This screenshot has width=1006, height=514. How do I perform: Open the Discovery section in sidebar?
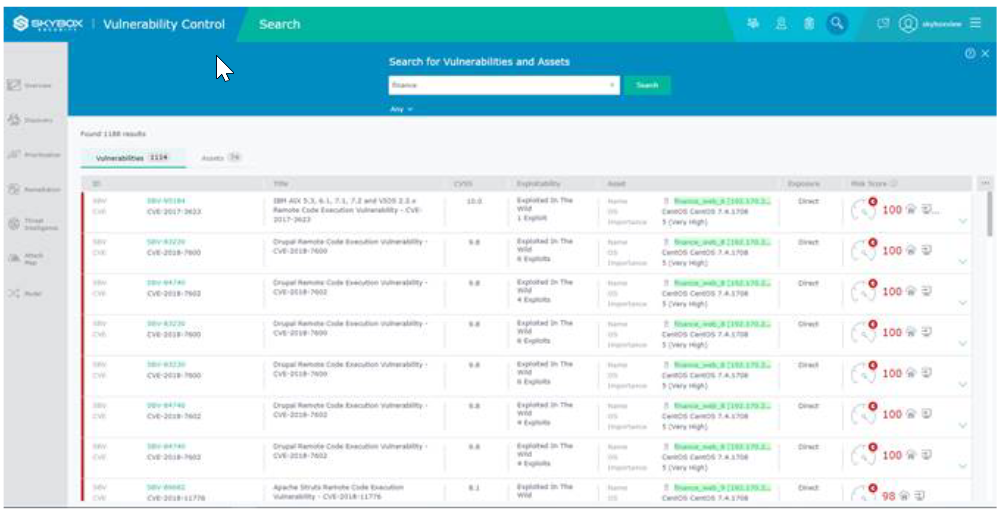point(29,120)
